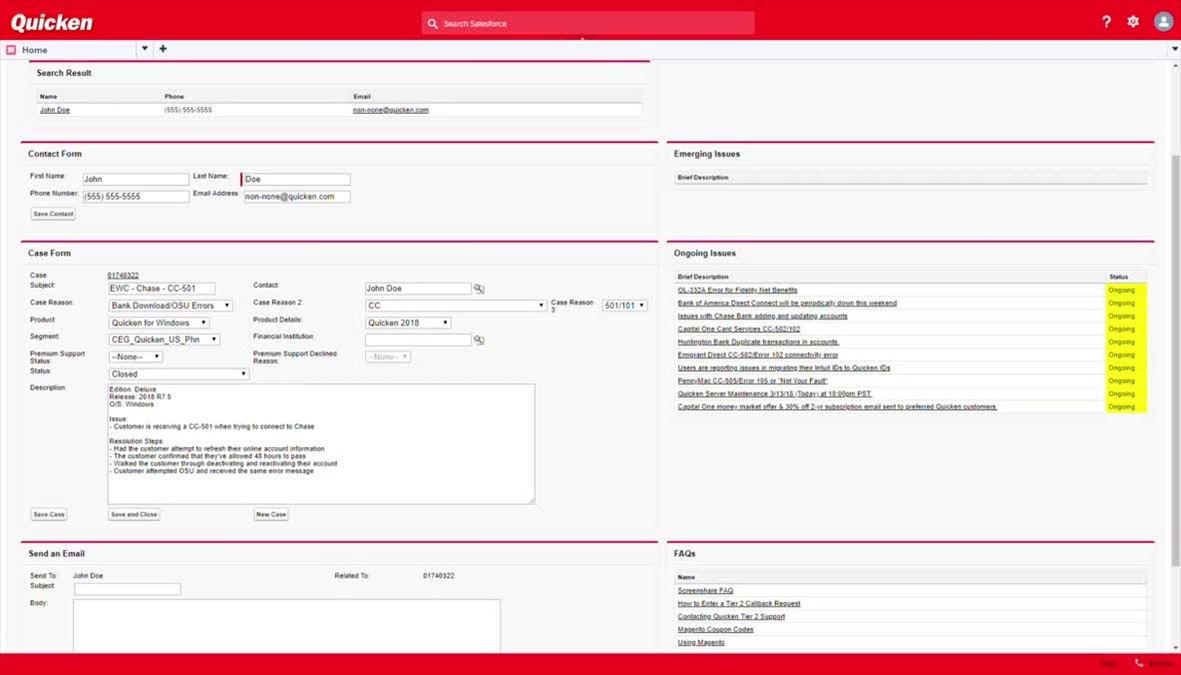Open the Product Details dropdown
This screenshot has width=1181, height=675.
(x=408, y=323)
